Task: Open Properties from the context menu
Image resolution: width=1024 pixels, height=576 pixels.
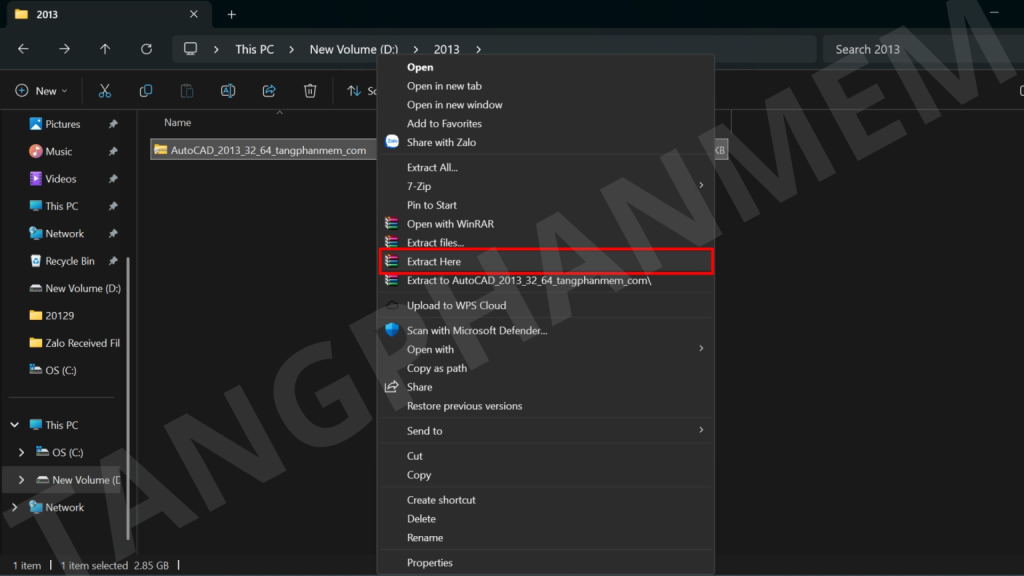Action: tap(430, 563)
